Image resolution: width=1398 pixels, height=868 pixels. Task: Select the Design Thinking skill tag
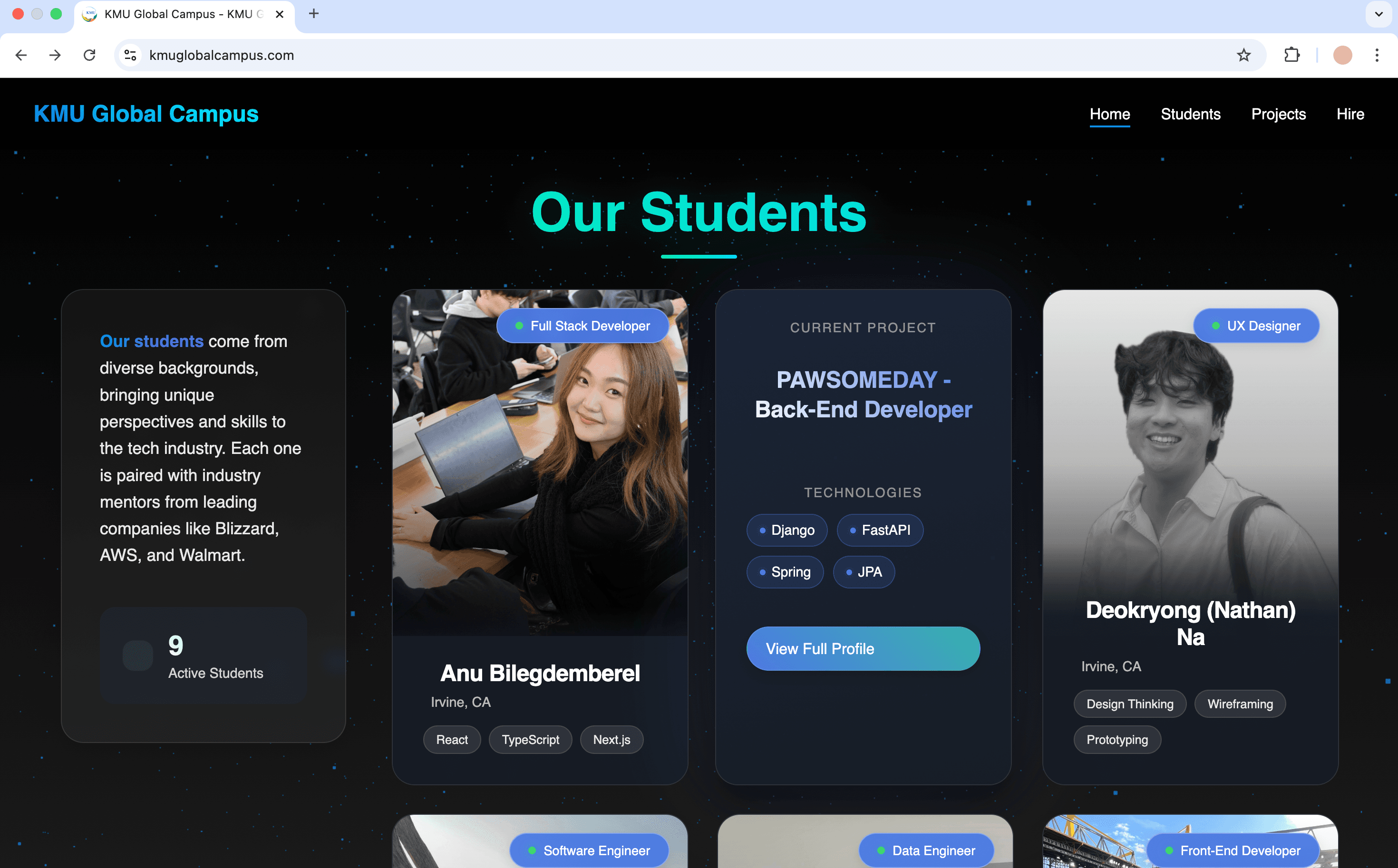pyautogui.click(x=1130, y=704)
